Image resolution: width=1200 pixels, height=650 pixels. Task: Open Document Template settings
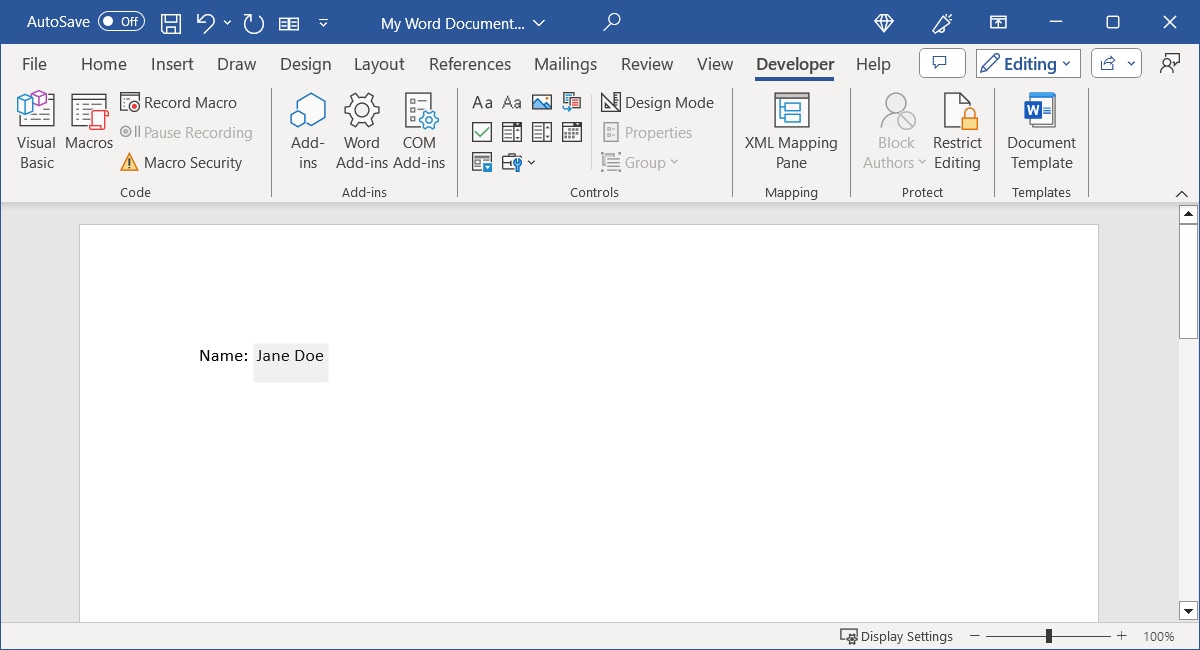[x=1040, y=130]
